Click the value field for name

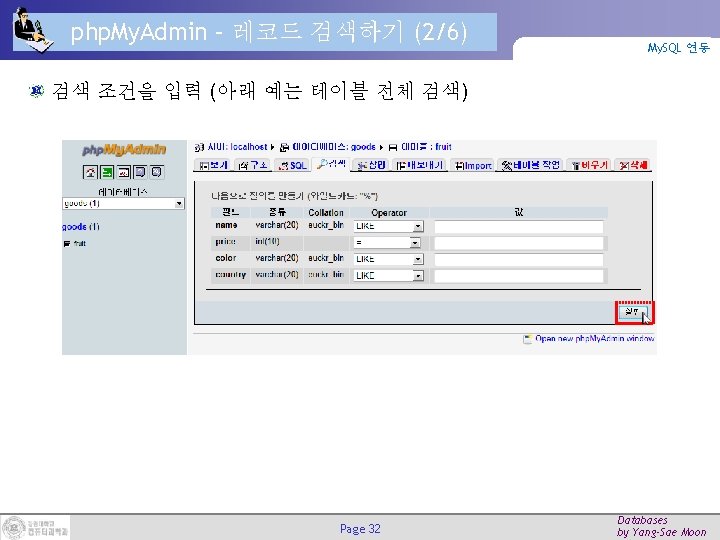(518, 227)
